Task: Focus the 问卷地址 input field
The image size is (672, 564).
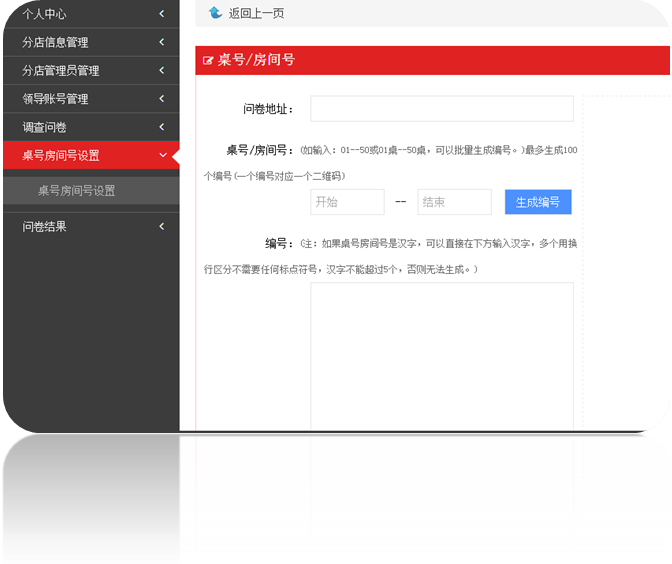Action: [x=442, y=109]
